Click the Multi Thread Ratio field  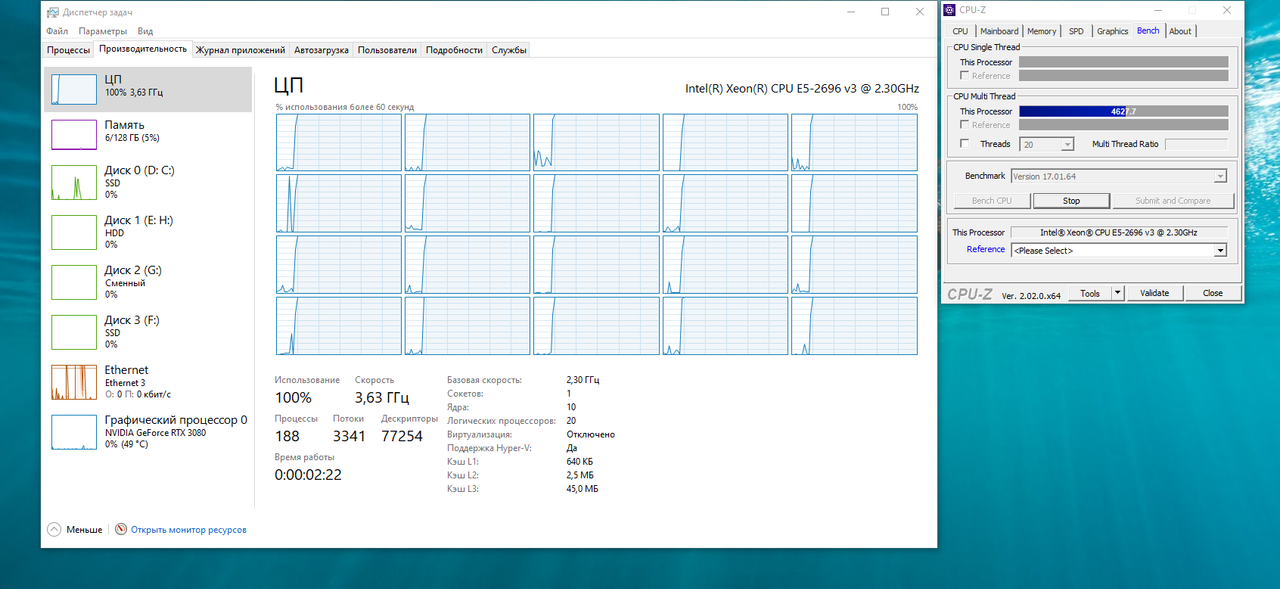(x=1196, y=144)
